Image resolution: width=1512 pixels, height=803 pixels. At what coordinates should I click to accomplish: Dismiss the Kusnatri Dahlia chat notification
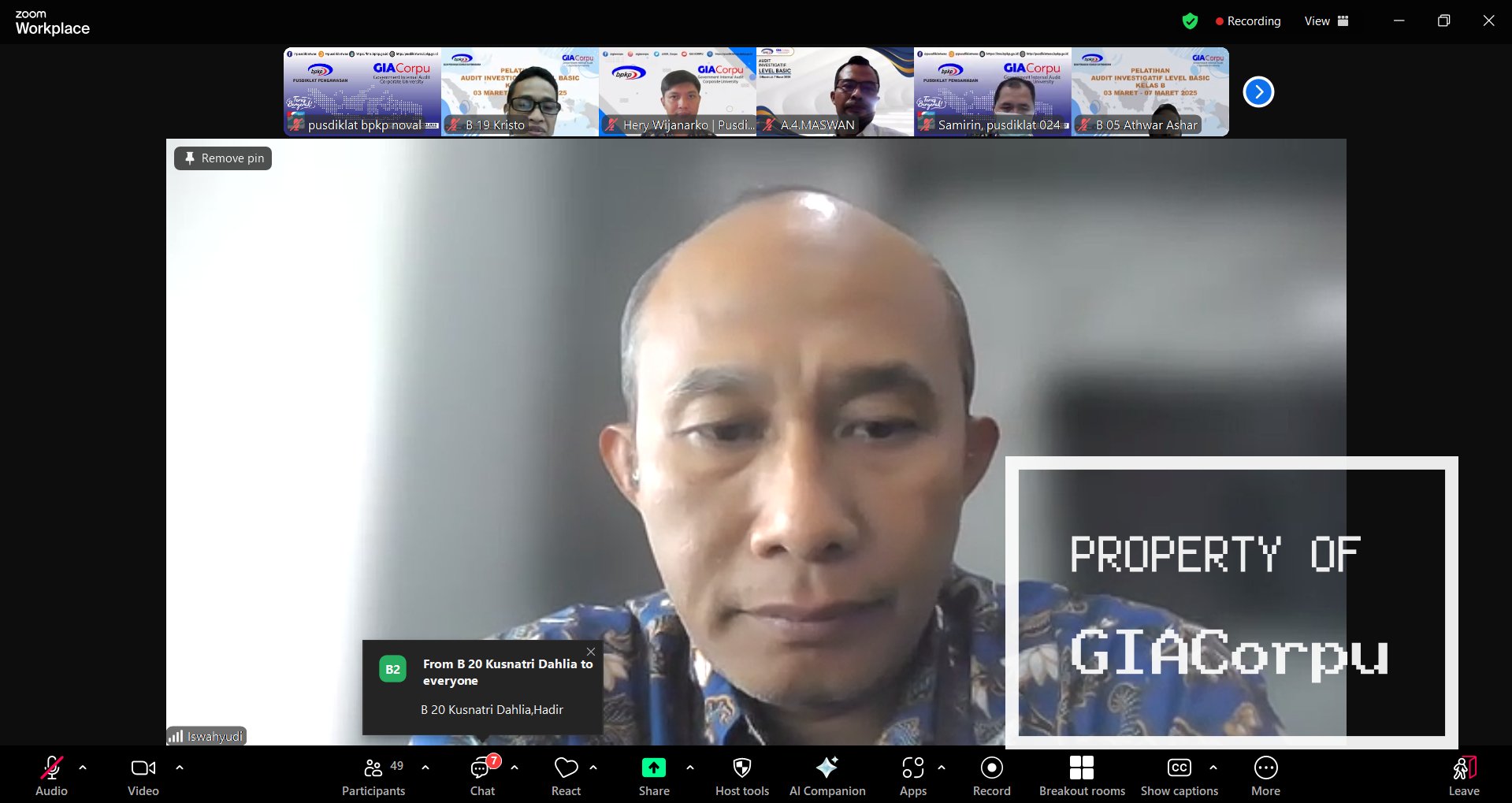[x=591, y=652]
